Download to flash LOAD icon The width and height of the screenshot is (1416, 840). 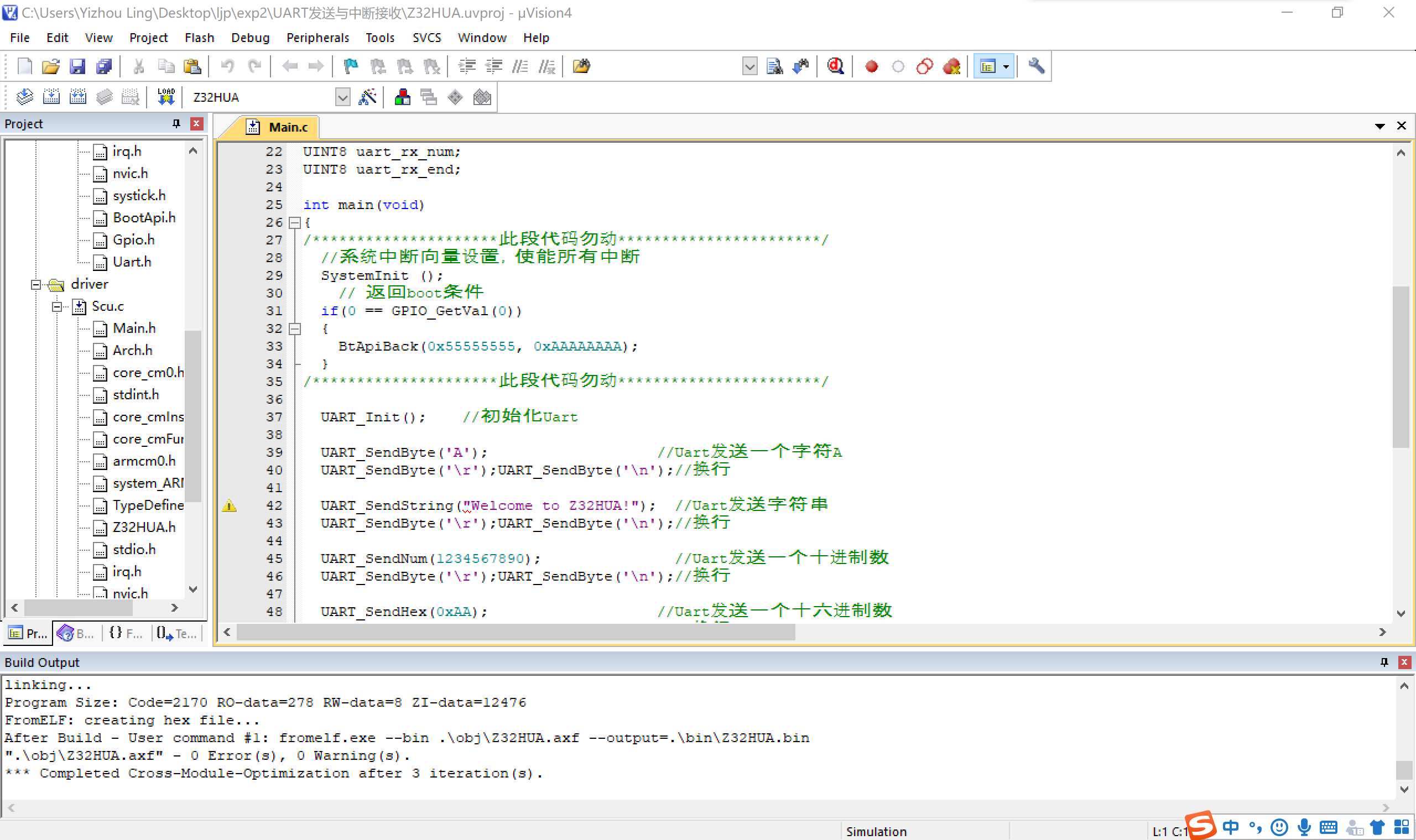166,97
